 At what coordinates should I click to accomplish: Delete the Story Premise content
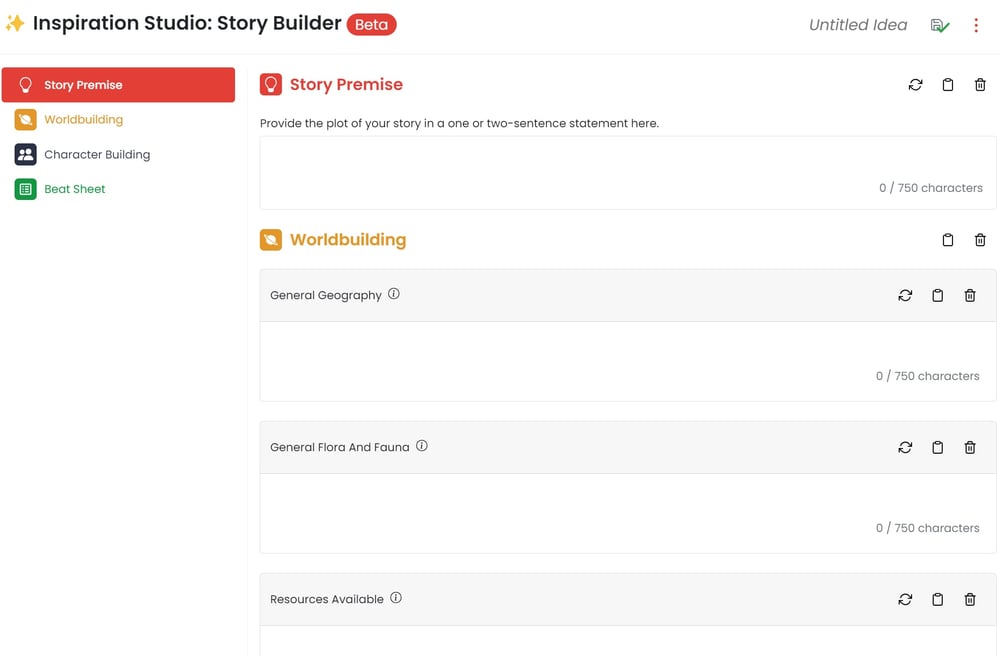pyautogui.click(x=980, y=85)
